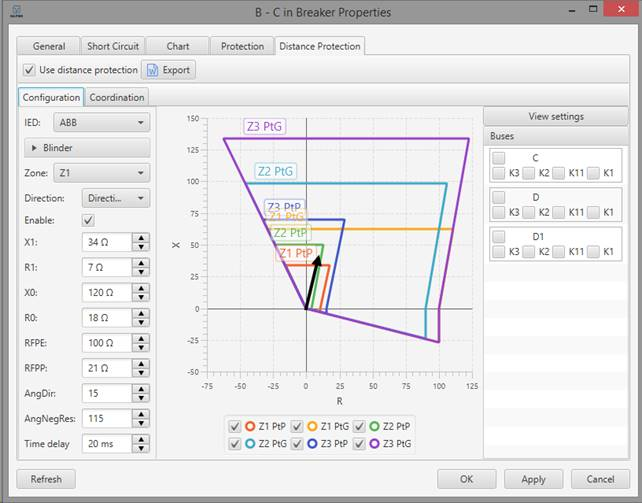Viewport: 642px width, 503px height.
Task: Toggle the Use distance protection checkbox
Action: pos(29,70)
